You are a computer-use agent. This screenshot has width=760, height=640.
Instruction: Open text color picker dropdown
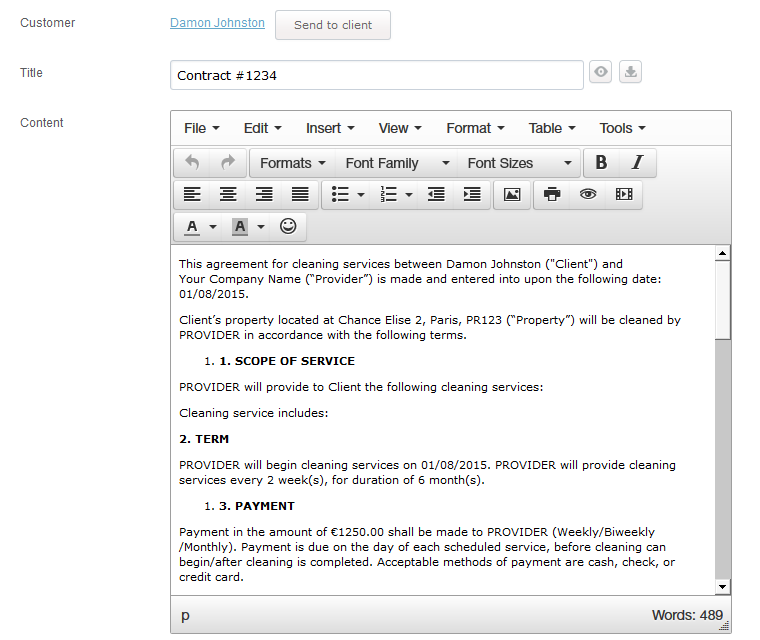(213, 227)
